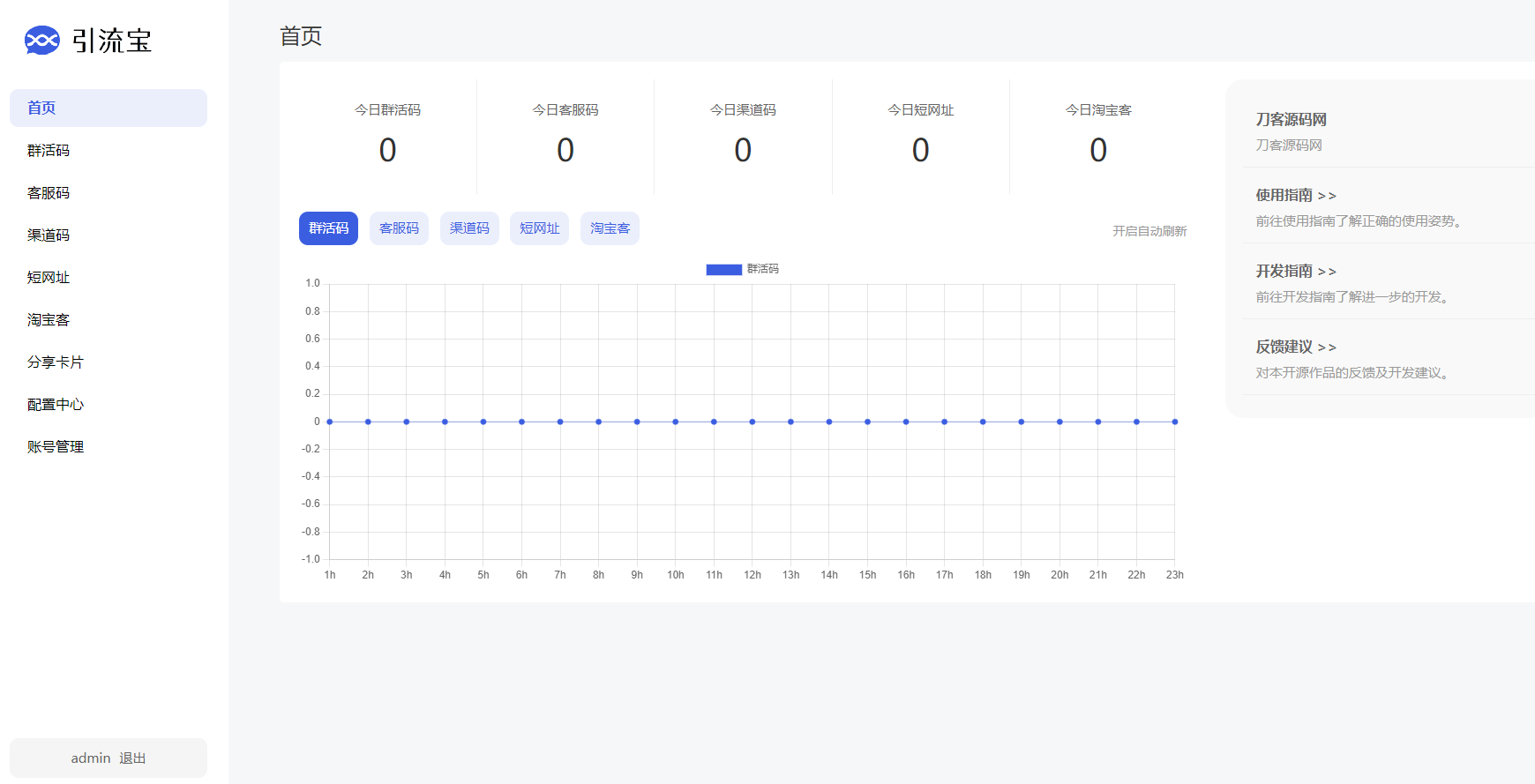
Task: Go to 账号管理 in the sidebar
Action: point(56,447)
